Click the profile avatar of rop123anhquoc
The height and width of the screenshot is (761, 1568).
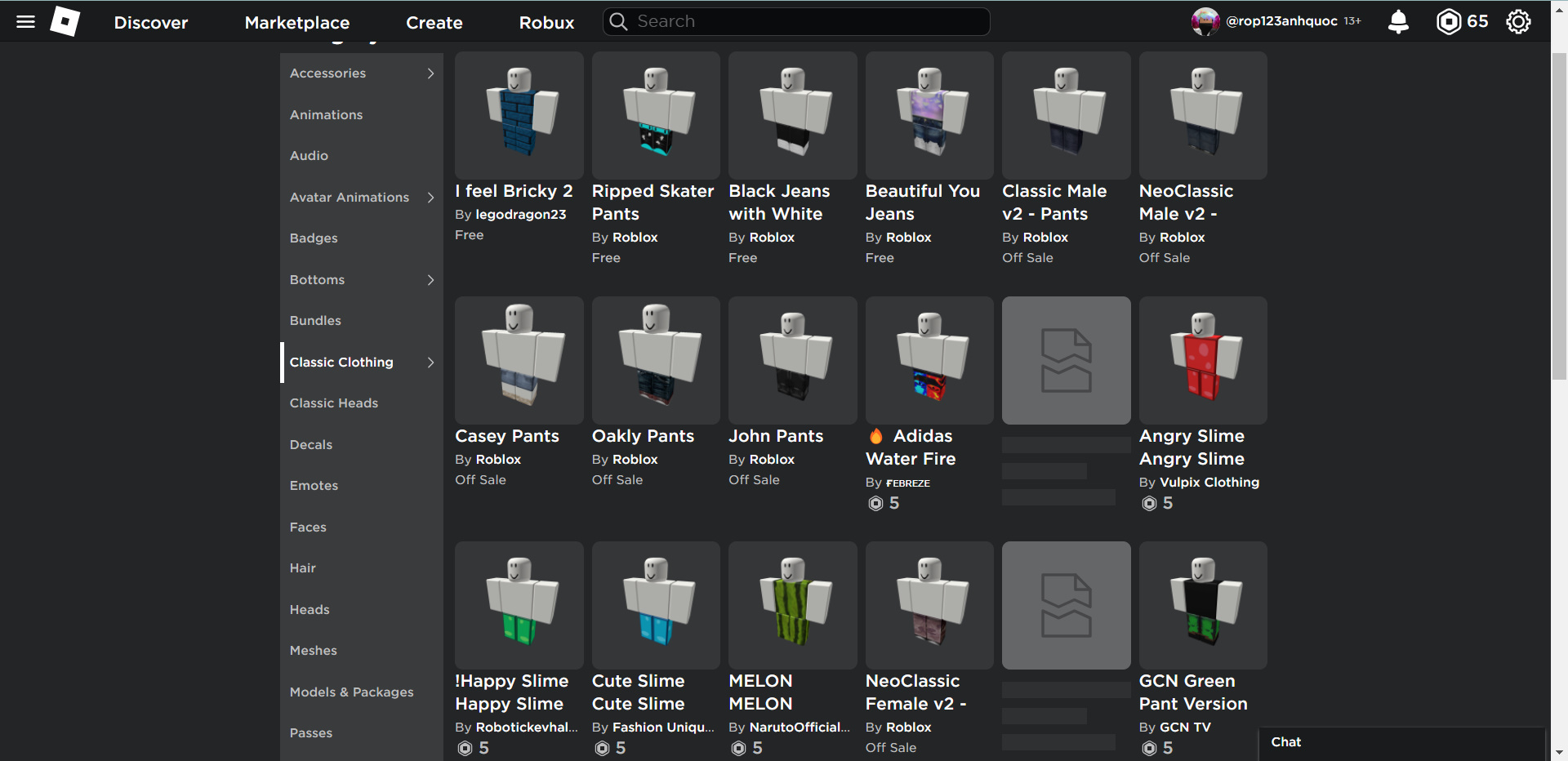click(1205, 22)
